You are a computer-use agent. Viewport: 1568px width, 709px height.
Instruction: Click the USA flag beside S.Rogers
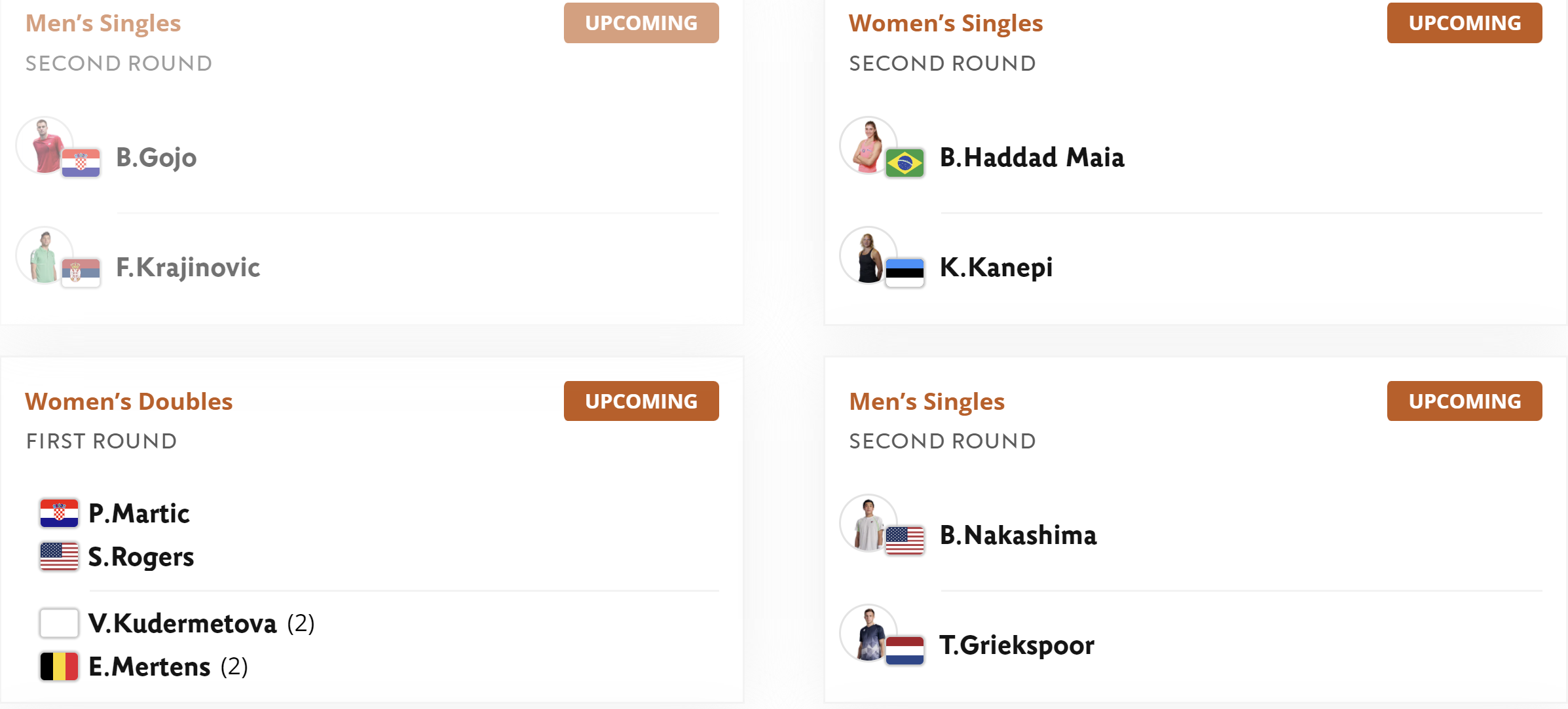(x=59, y=556)
